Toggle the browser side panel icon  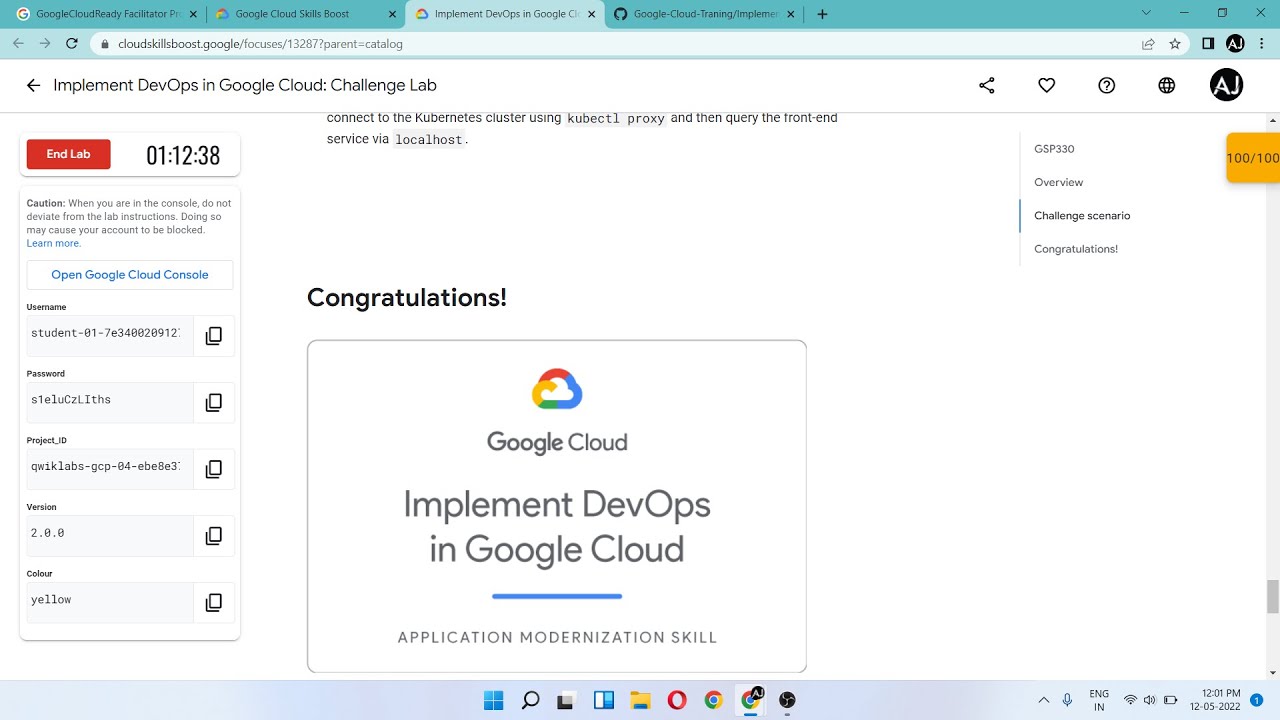[x=1208, y=44]
